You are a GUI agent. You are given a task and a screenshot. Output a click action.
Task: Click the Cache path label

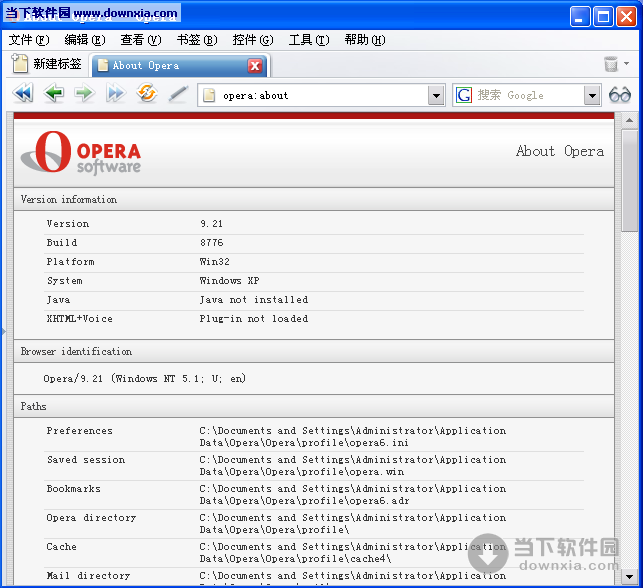point(62,547)
